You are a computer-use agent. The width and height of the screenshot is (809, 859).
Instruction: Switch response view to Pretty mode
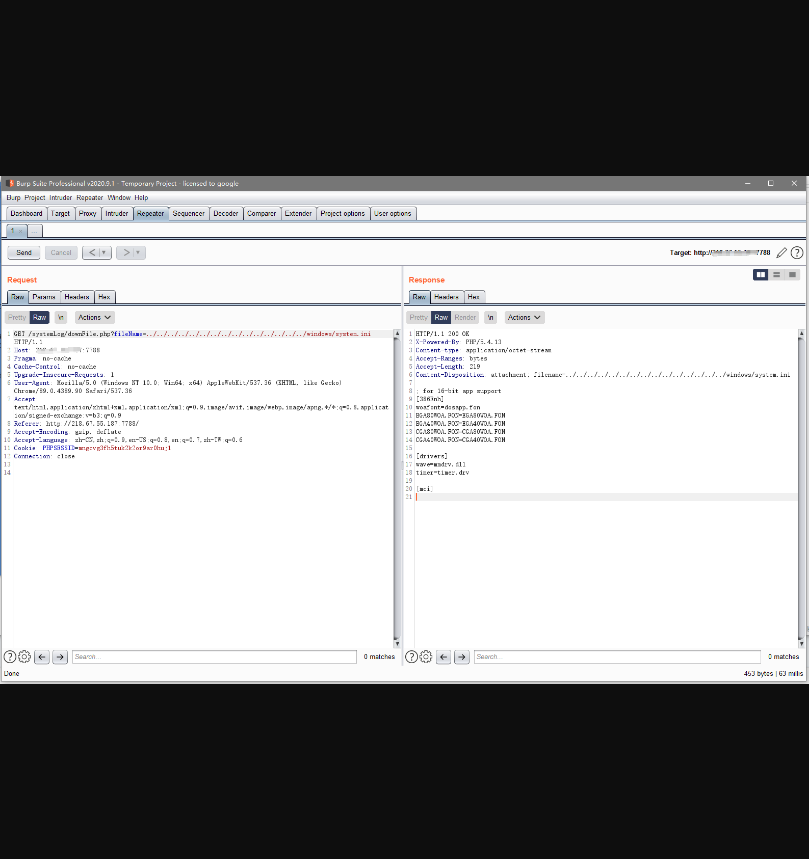418,317
